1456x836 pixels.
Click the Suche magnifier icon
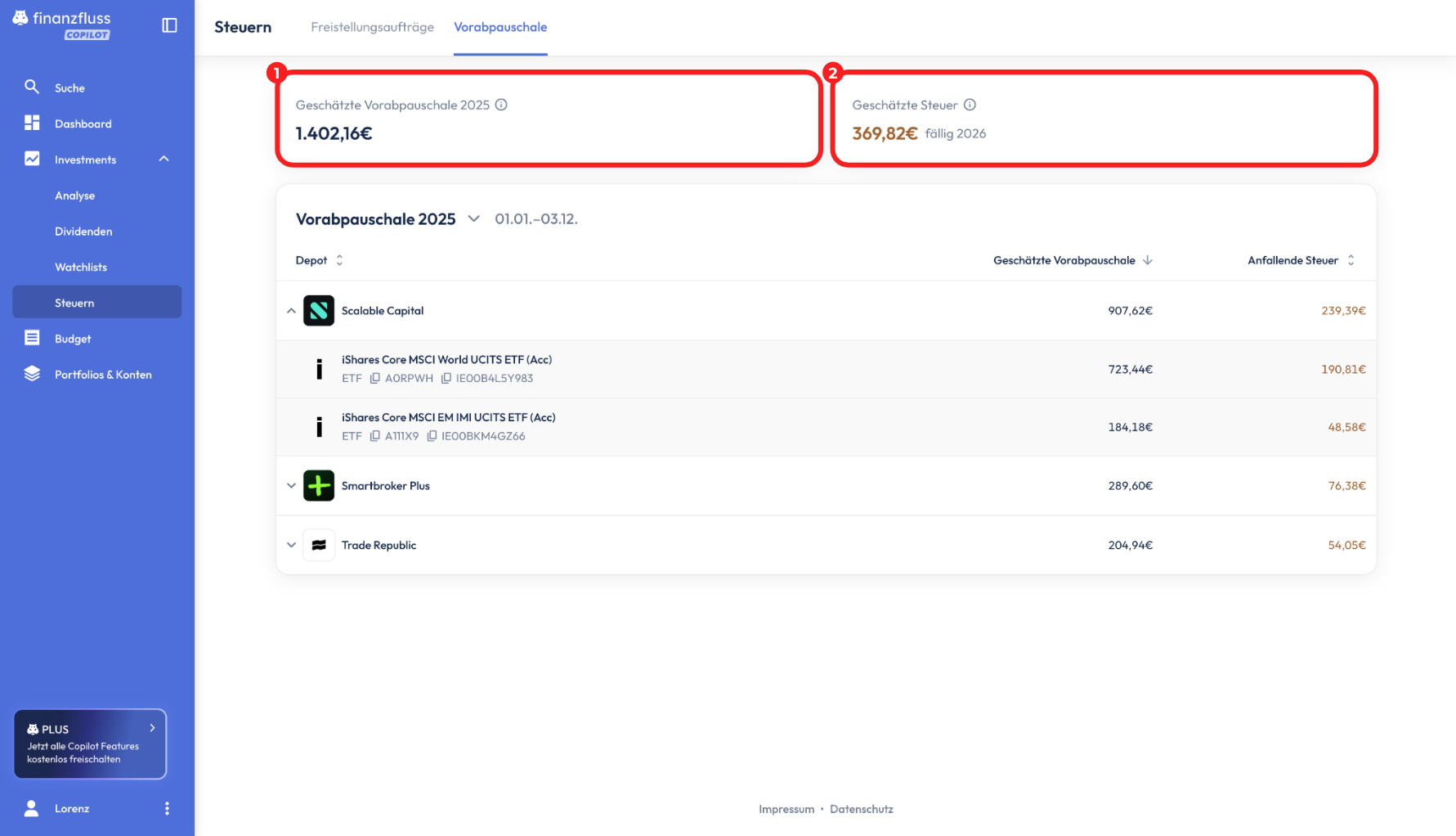point(32,87)
